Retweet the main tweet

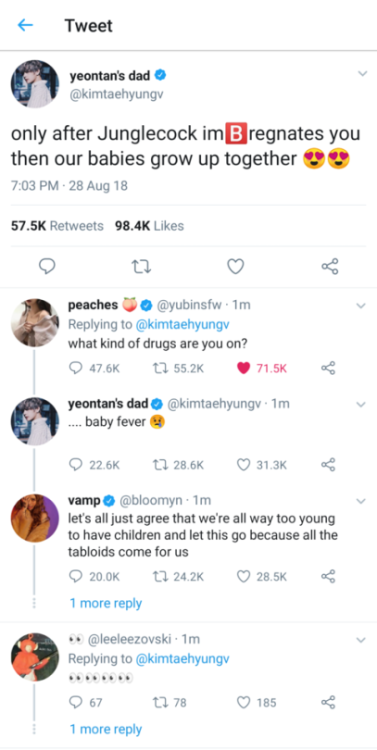point(141,266)
